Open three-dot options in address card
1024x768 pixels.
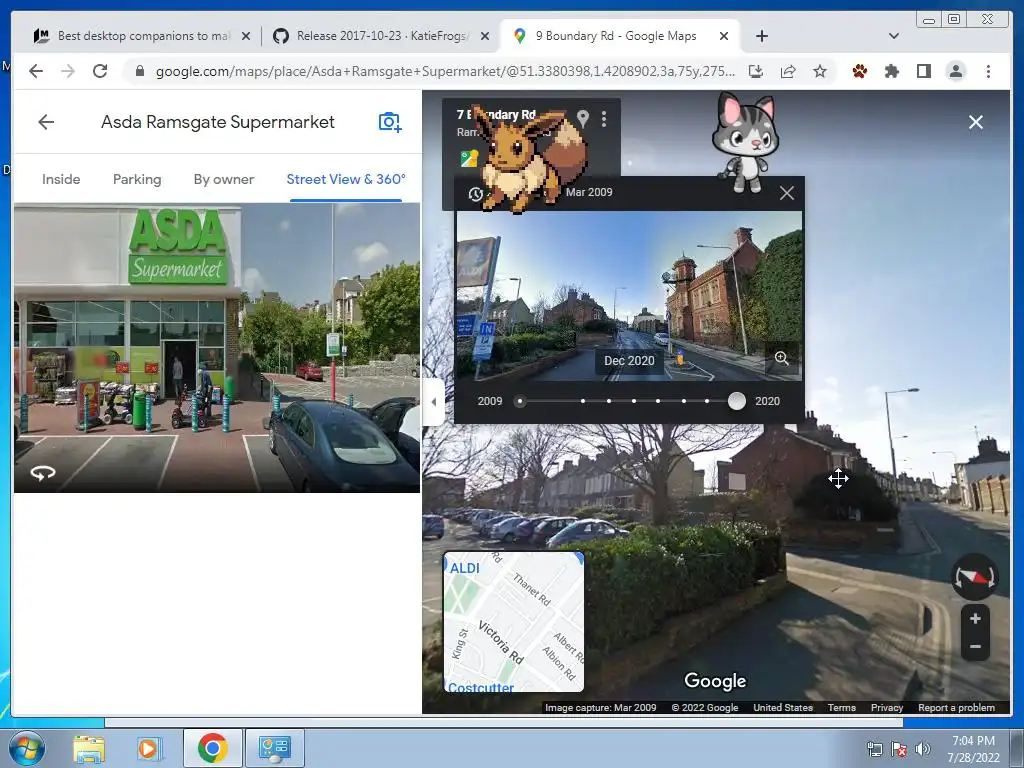pyautogui.click(x=604, y=118)
